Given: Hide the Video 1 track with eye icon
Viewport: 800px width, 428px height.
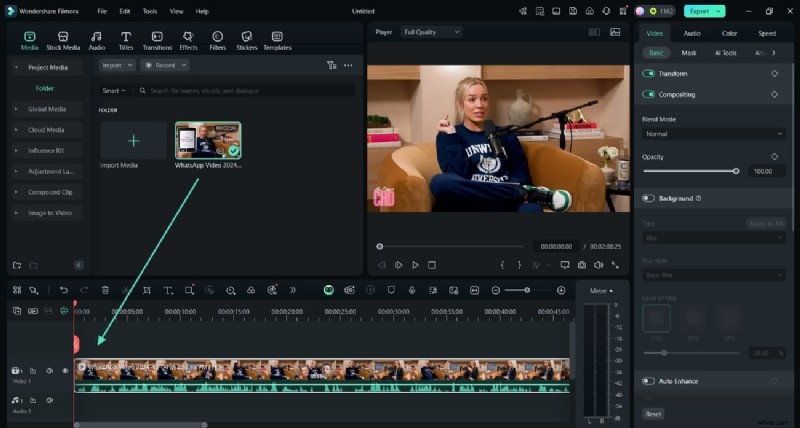Looking at the screenshot, I should pyautogui.click(x=65, y=370).
